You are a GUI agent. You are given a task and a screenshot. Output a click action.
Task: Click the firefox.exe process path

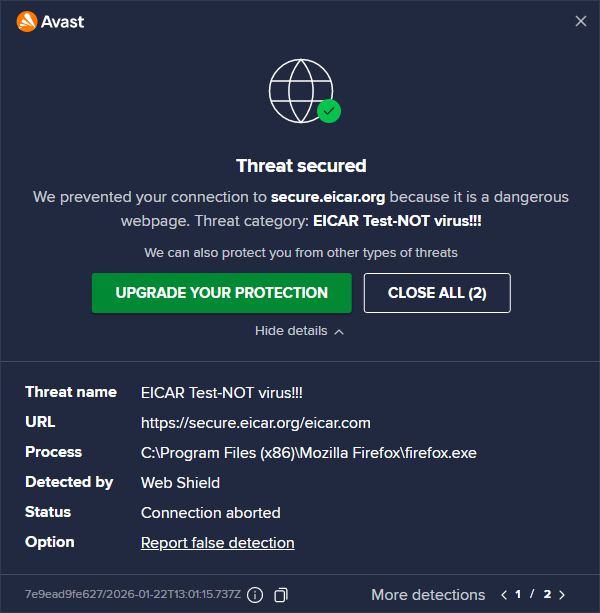coord(309,453)
